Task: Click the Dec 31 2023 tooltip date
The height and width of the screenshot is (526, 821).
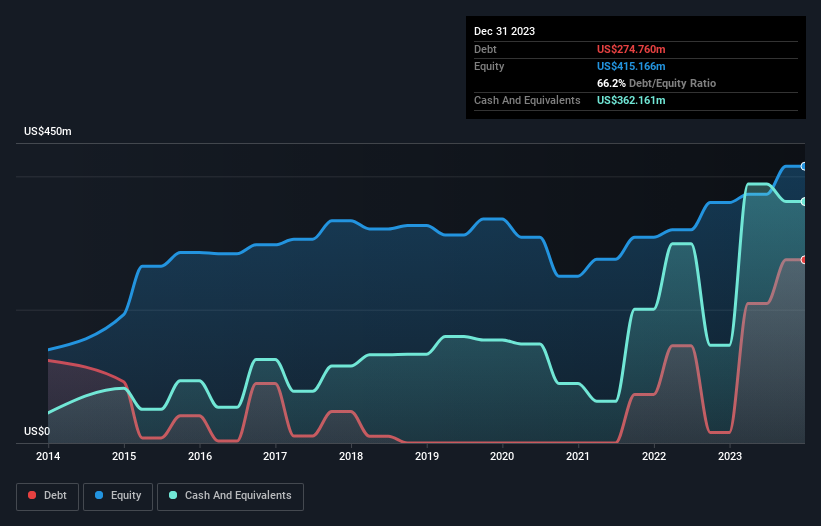Action: click(504, 31)
